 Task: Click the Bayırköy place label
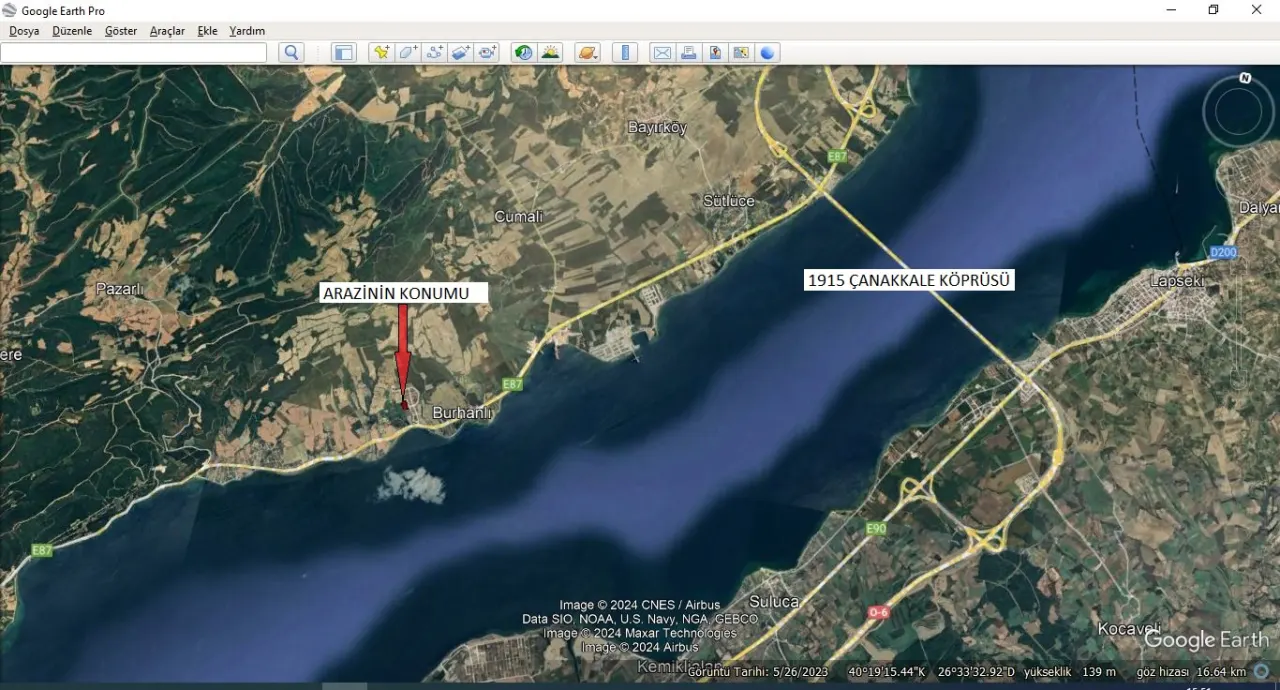coord(657,127)
